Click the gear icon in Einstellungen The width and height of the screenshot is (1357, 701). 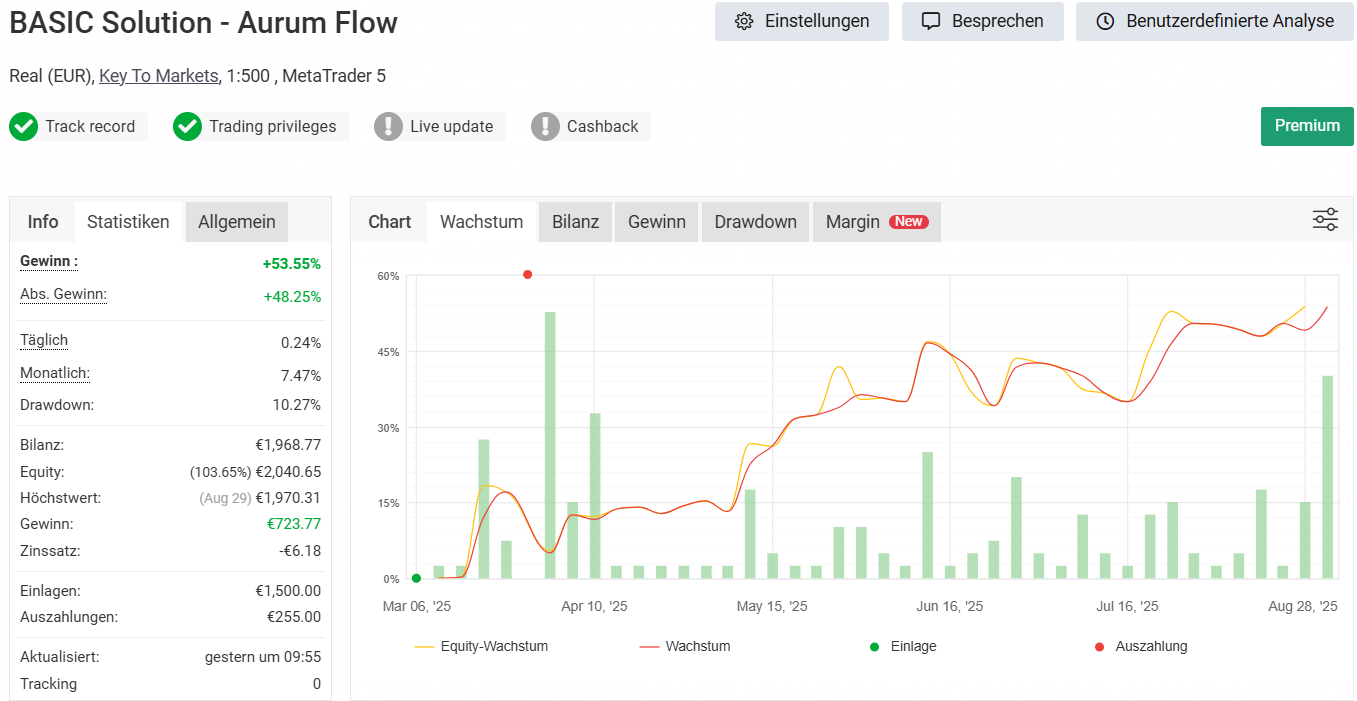[x=743, y=21]
